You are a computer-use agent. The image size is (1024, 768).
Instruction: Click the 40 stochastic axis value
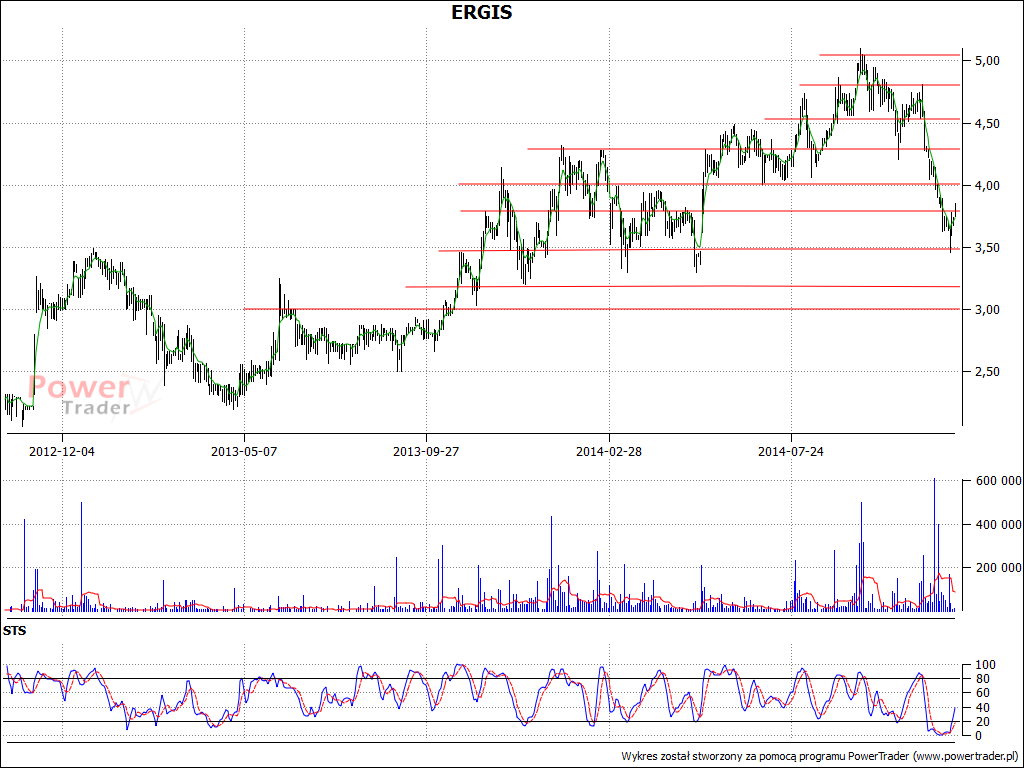click(981, 707)
